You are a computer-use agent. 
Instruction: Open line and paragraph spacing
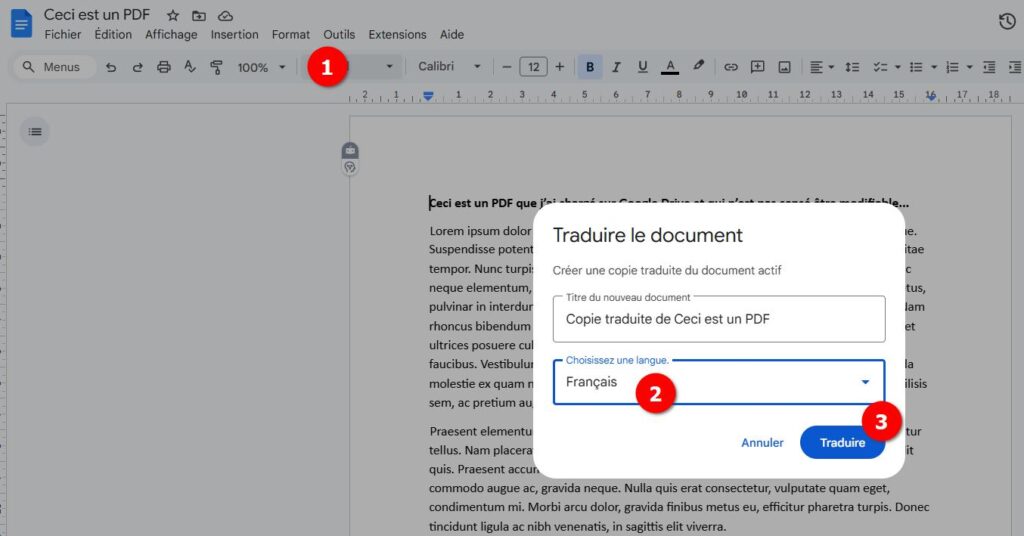(x=852, y=67)
